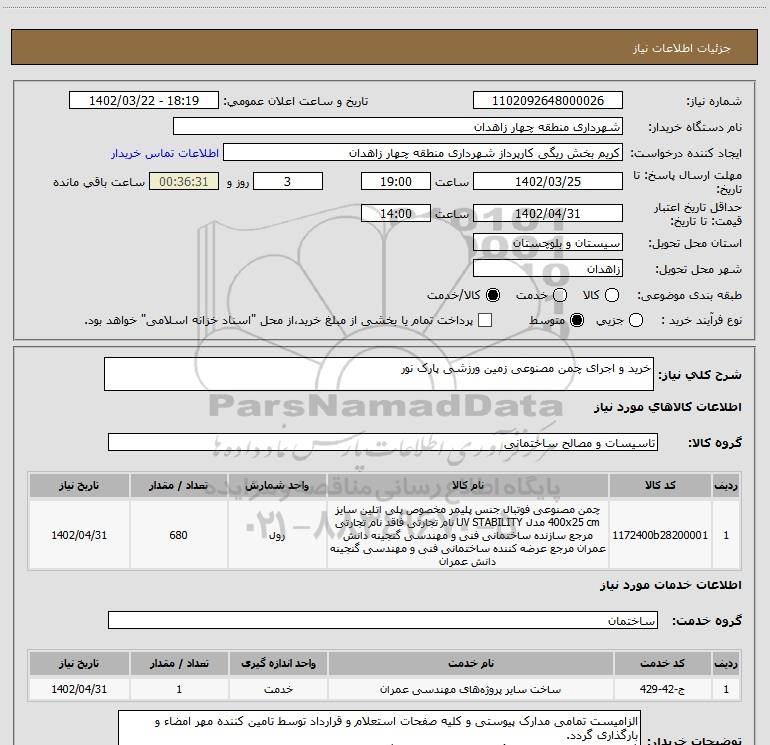Click the goods table header نام کالا

pyautogui.click(x=468, y=485)
